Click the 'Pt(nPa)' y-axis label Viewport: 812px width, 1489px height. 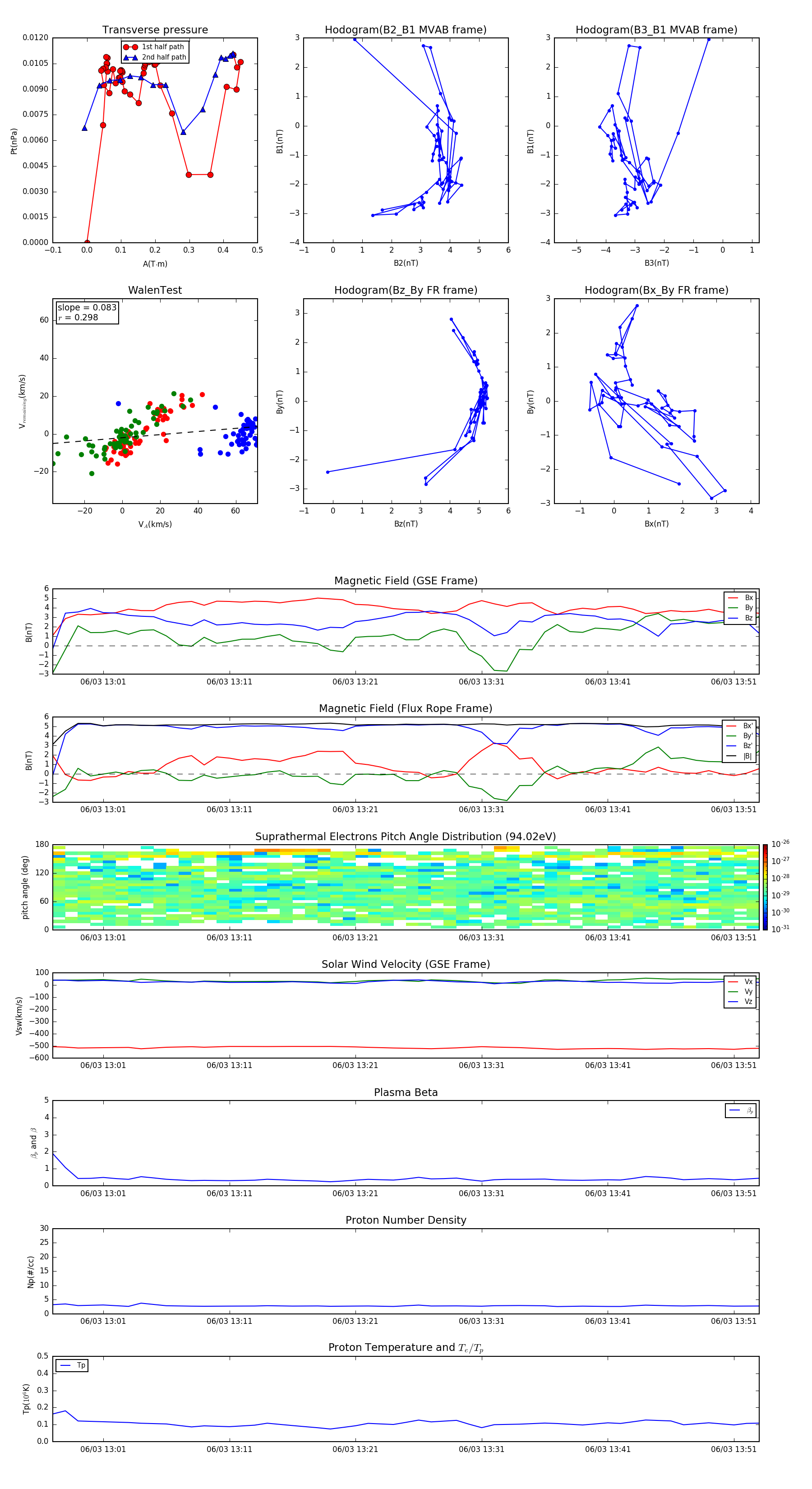(14, 140)
